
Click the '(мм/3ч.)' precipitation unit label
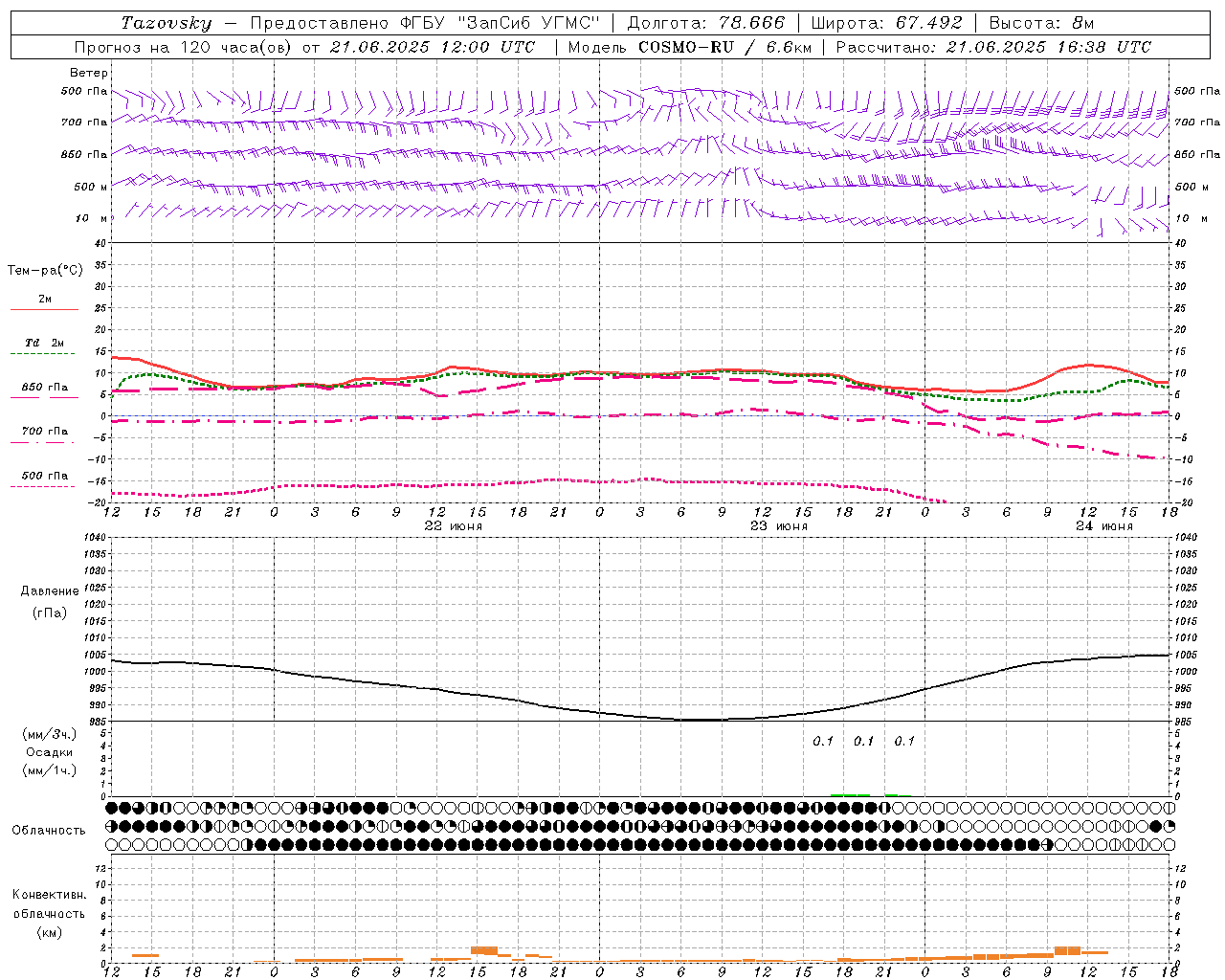[x=50, y=734]
